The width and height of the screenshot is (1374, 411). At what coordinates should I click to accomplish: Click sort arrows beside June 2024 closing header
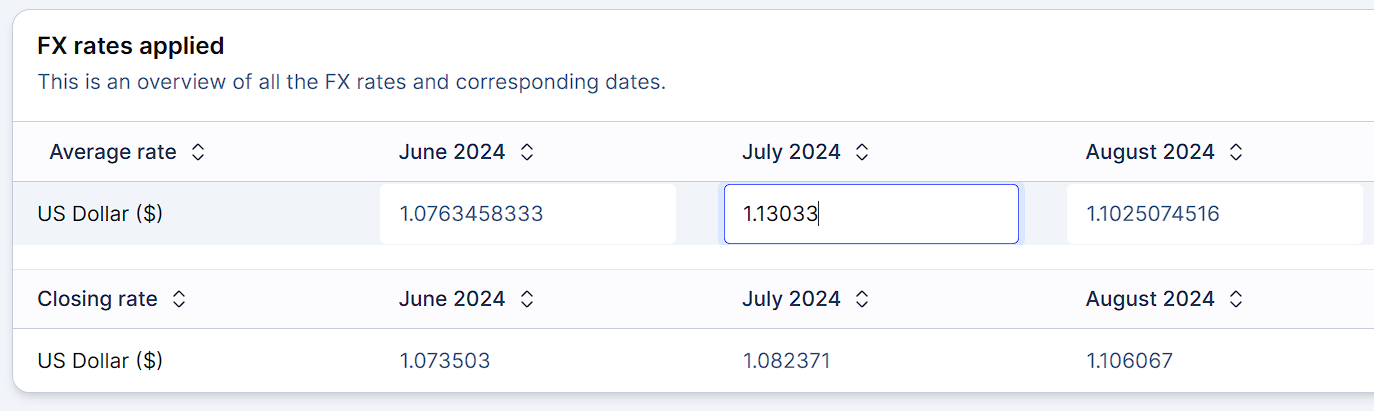(527, 299)
